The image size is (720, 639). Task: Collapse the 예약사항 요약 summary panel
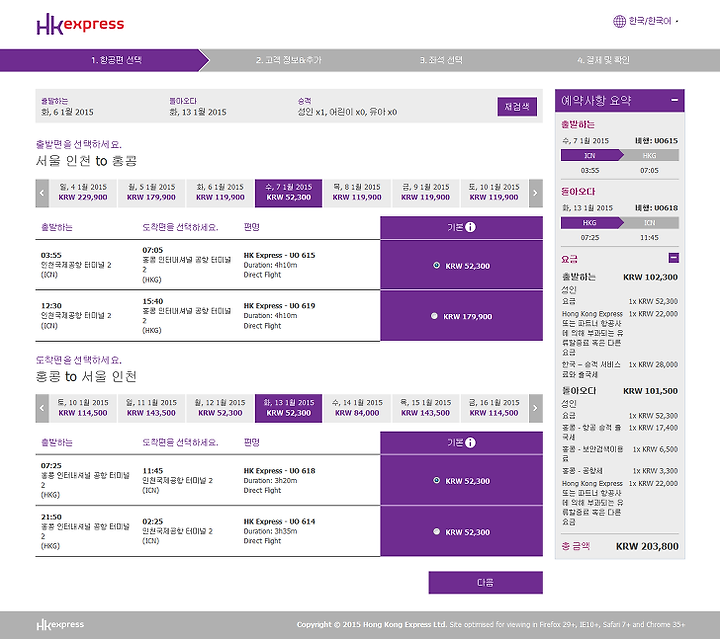click(x=674, y=100)
